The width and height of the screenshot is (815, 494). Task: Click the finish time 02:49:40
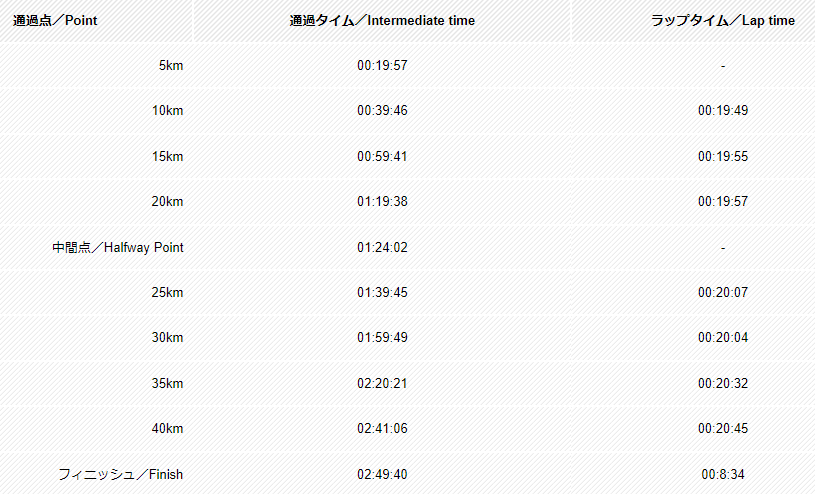(x=382, y=475)
